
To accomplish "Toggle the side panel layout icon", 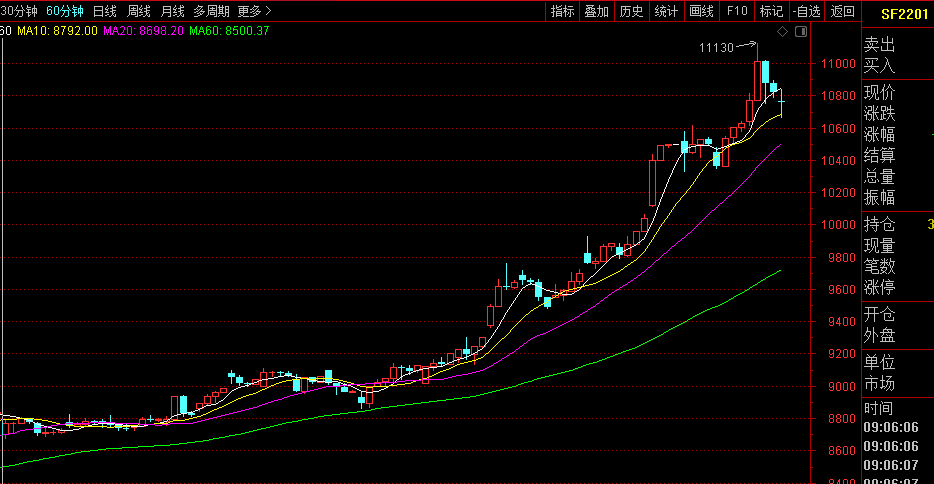I will point(800,31).
